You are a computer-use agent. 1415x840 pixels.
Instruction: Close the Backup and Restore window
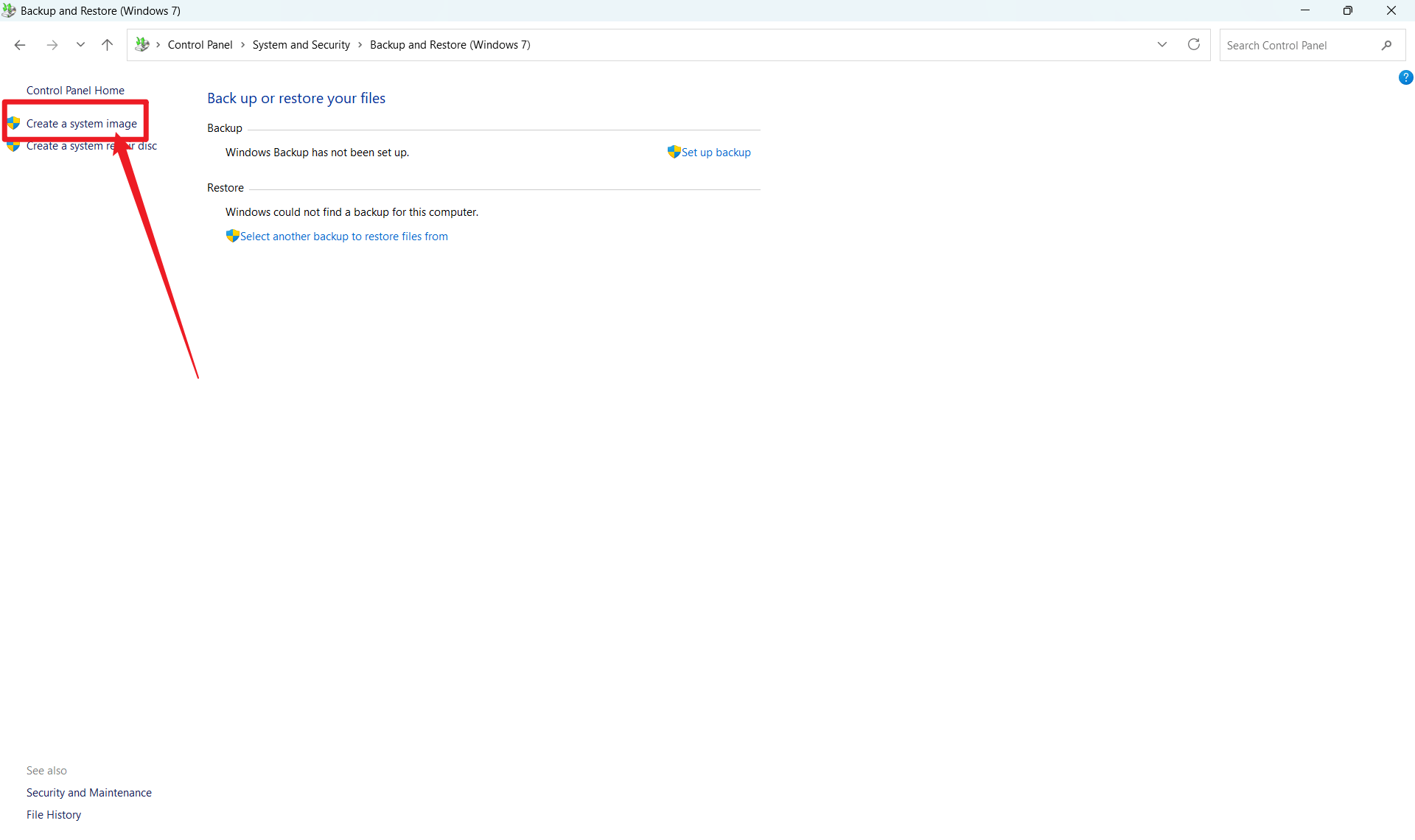click(x=1391, y=10)
